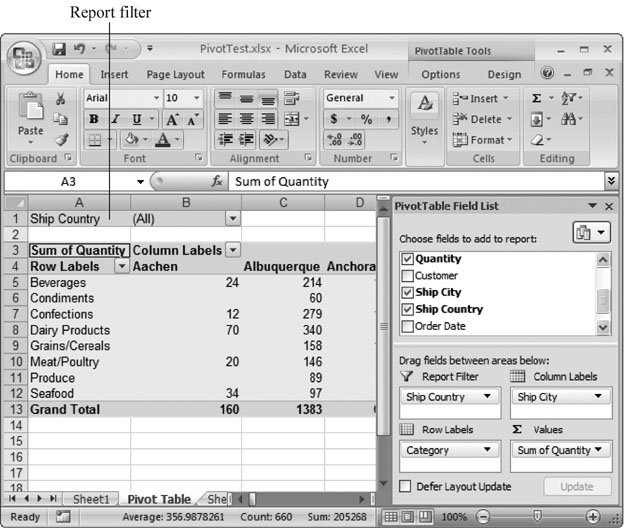Viewport: 624px width, 528px height.
Task: Enable Defer Layout Update checkbox
Action: point(406,486)
